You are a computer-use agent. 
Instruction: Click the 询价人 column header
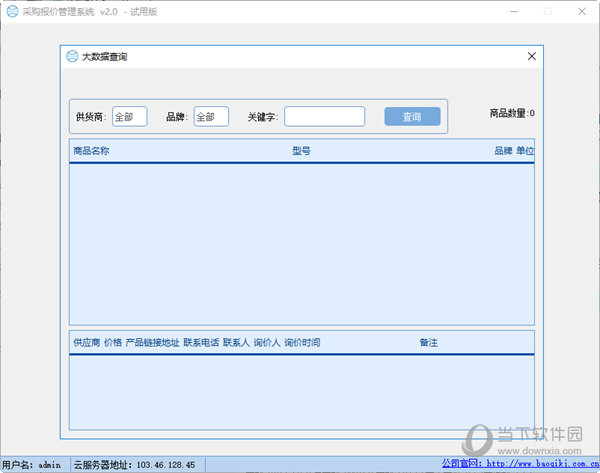coord(267,343)
